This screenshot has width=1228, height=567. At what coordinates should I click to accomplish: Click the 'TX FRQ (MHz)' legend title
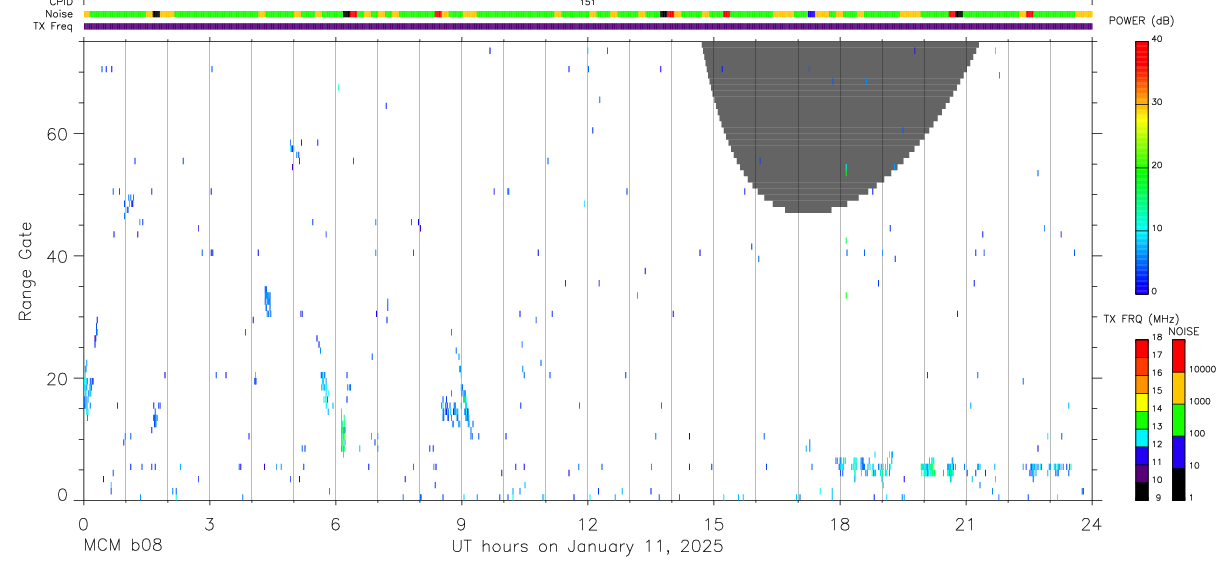pyautogui.click(x=1141, y=319)
